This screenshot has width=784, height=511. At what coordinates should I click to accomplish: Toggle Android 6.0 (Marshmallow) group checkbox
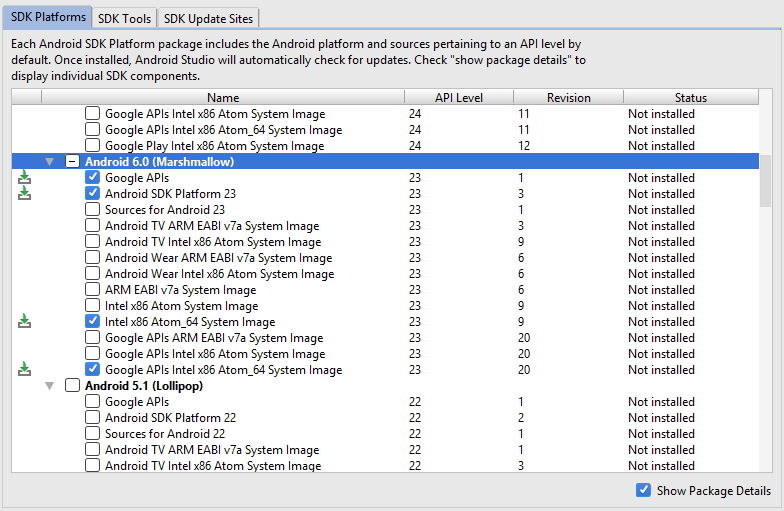(x=72, y=162)
